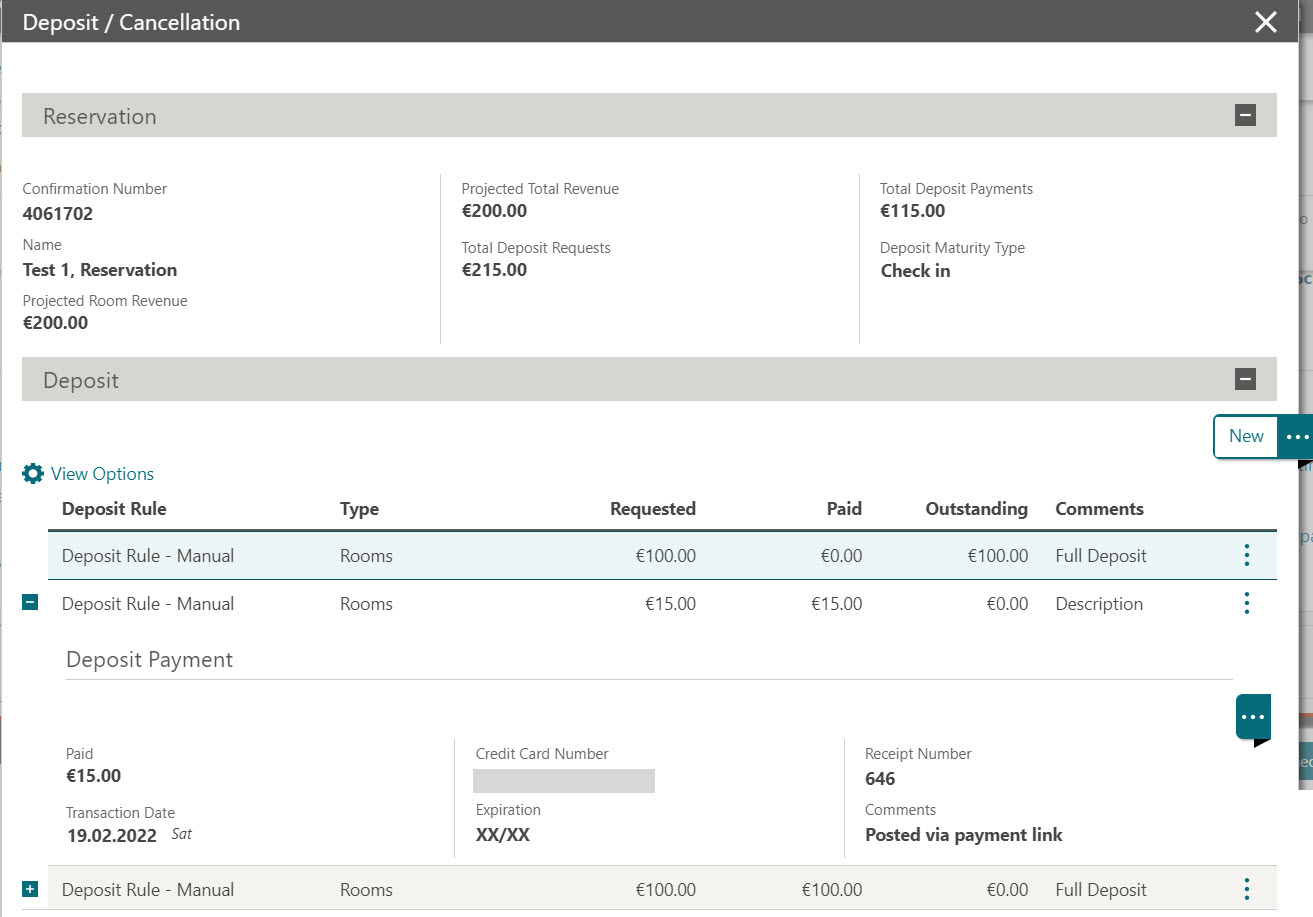Image resolution: width=1313 pixels, height=917 pixels.
Task: Sort by the Paid column header
Action: coord(843,508)
